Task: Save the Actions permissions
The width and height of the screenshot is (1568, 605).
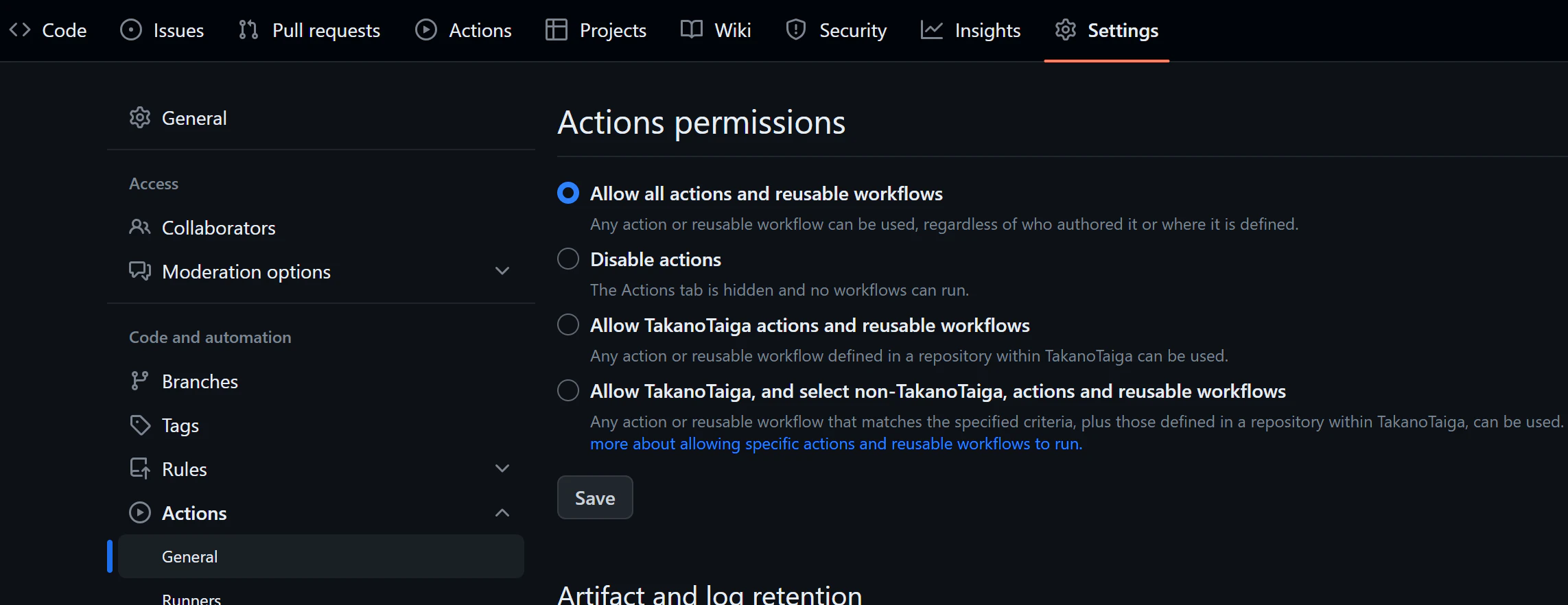Action: tap(595, 497)
